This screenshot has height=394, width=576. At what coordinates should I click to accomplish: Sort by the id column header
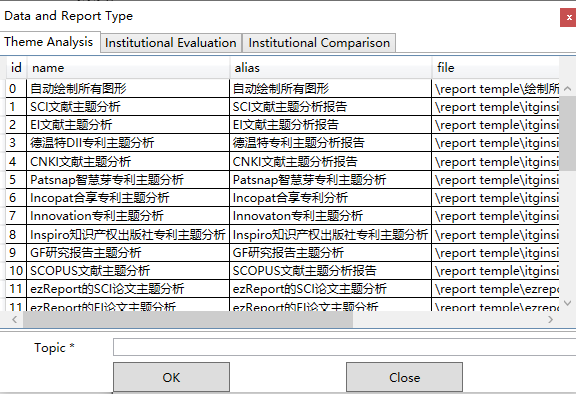click(16, 68)
